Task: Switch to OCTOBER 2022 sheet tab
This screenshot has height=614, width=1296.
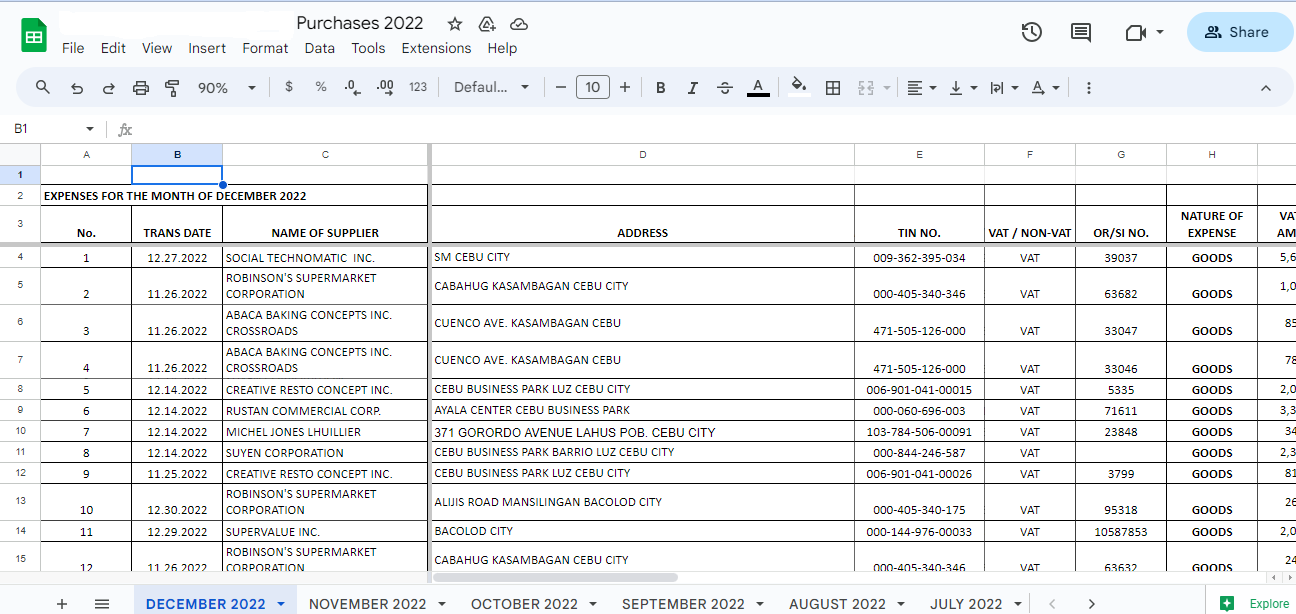Action: point(524,603)
